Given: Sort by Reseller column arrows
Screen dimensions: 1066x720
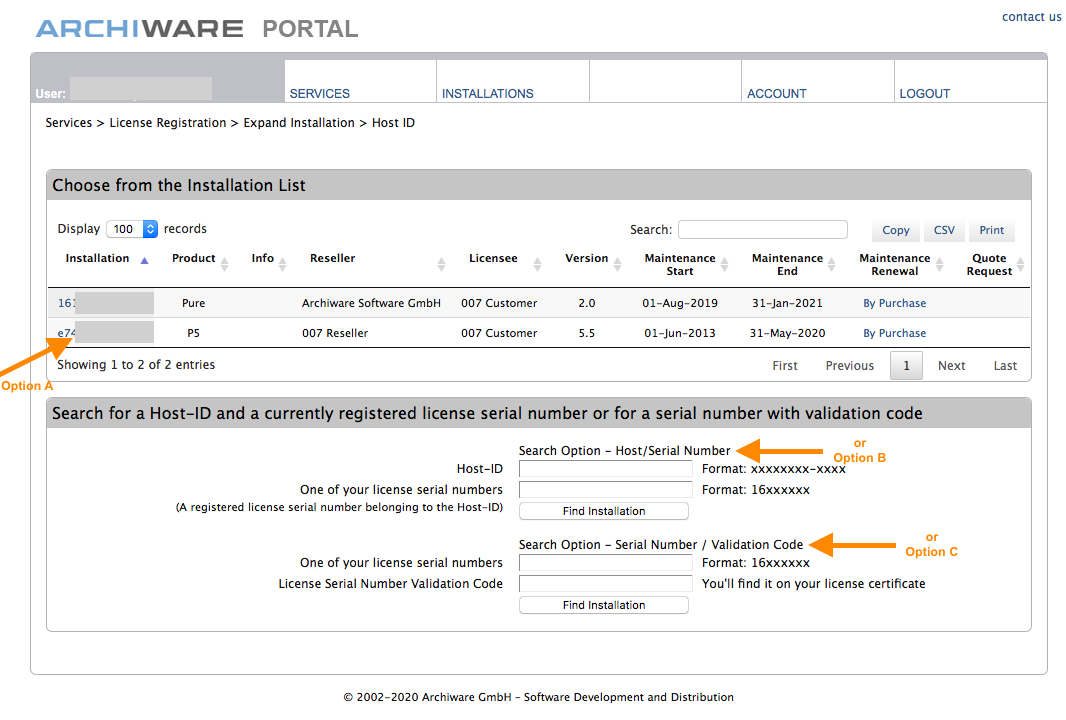Looking at the screenshot, I should pyautogui.click(x=441, y=264).
